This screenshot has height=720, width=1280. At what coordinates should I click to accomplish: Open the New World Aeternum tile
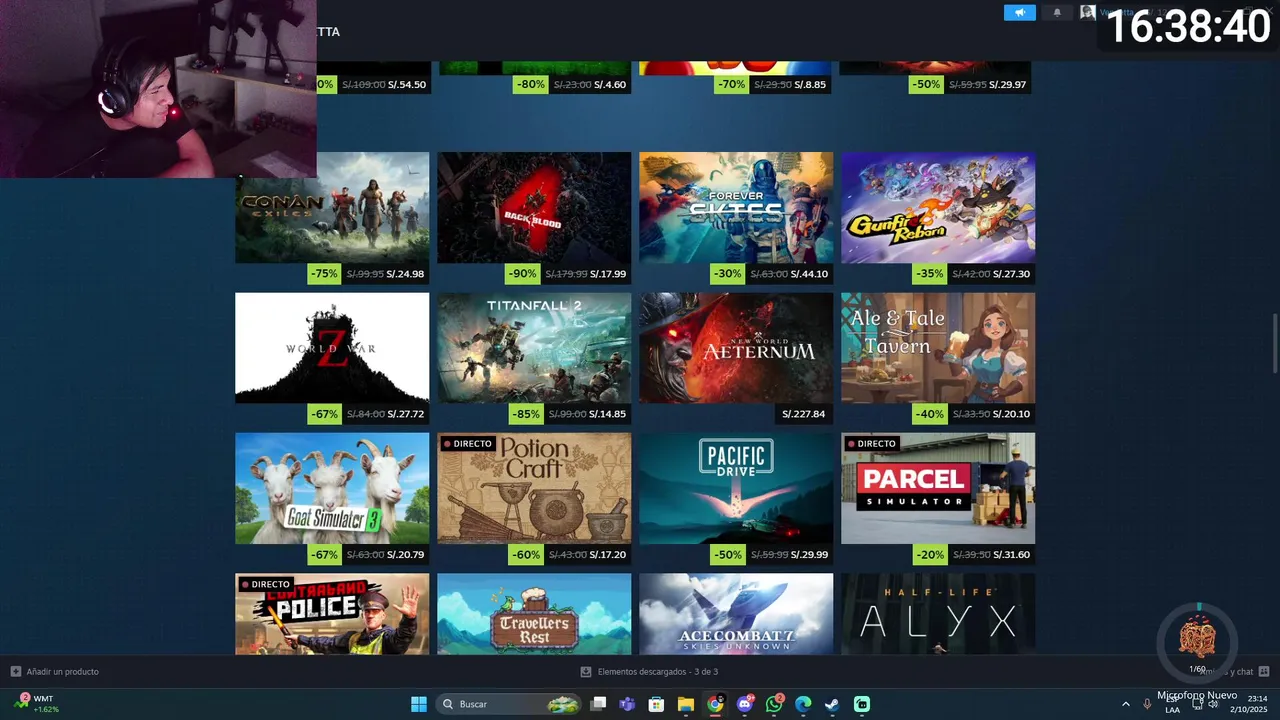(x=736, y=348)
